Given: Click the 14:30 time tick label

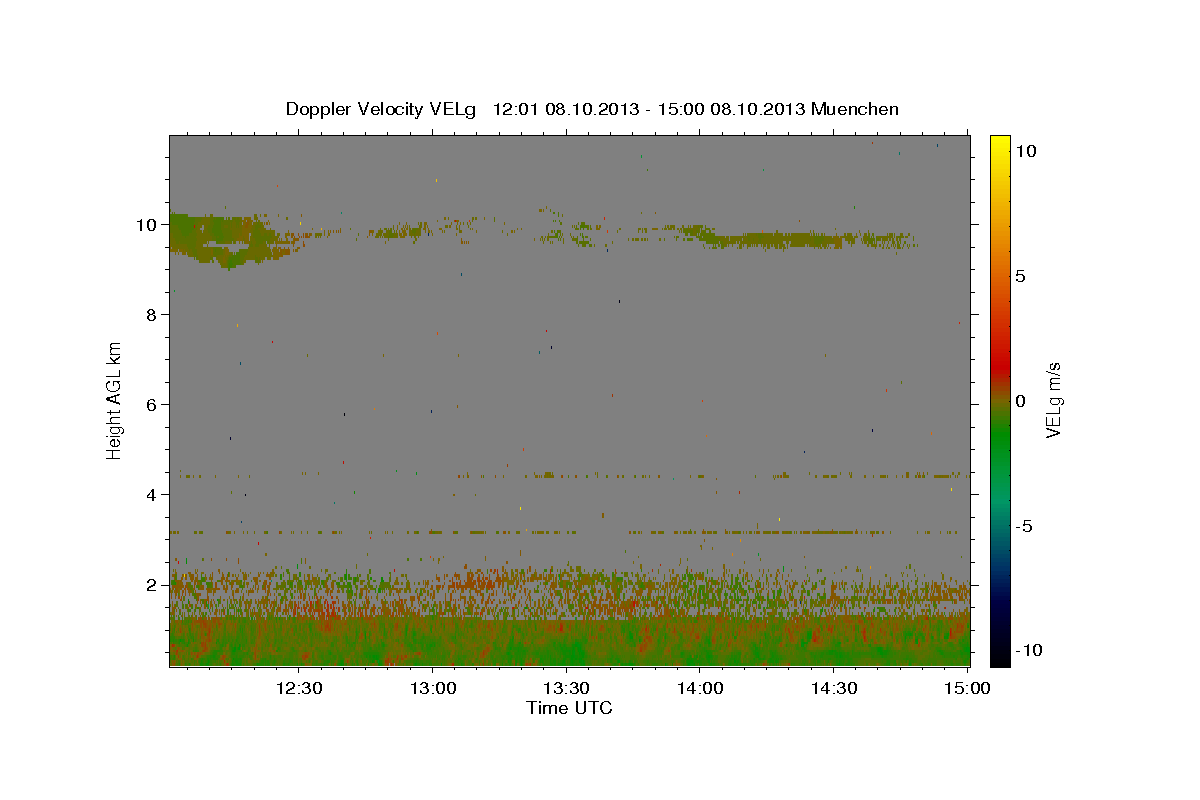Looking at the screenshot, I should tap(835, 689).
